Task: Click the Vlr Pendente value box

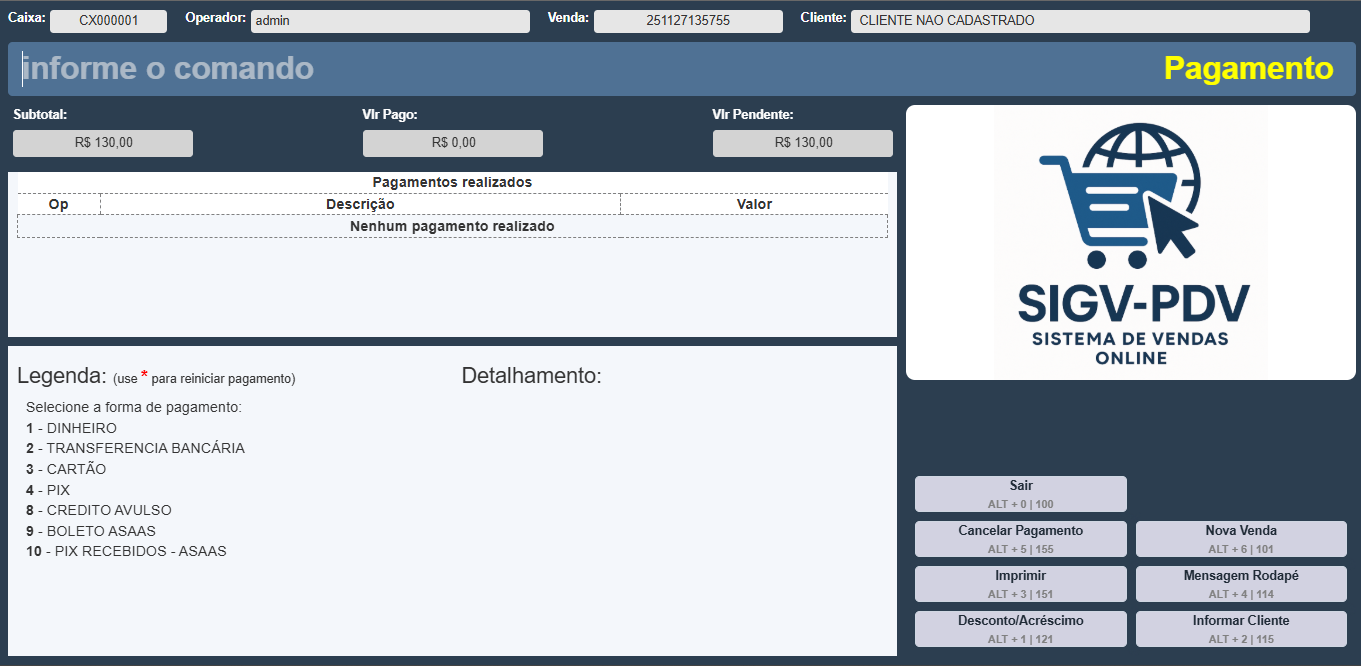Action: [x=803, y=143]
